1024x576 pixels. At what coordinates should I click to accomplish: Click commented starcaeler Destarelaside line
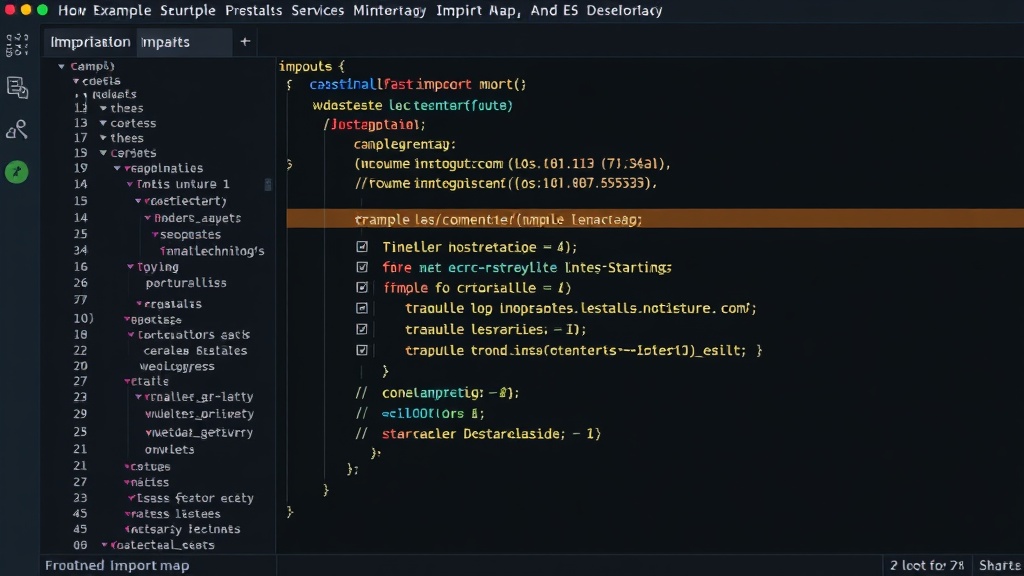coord(478,434)
